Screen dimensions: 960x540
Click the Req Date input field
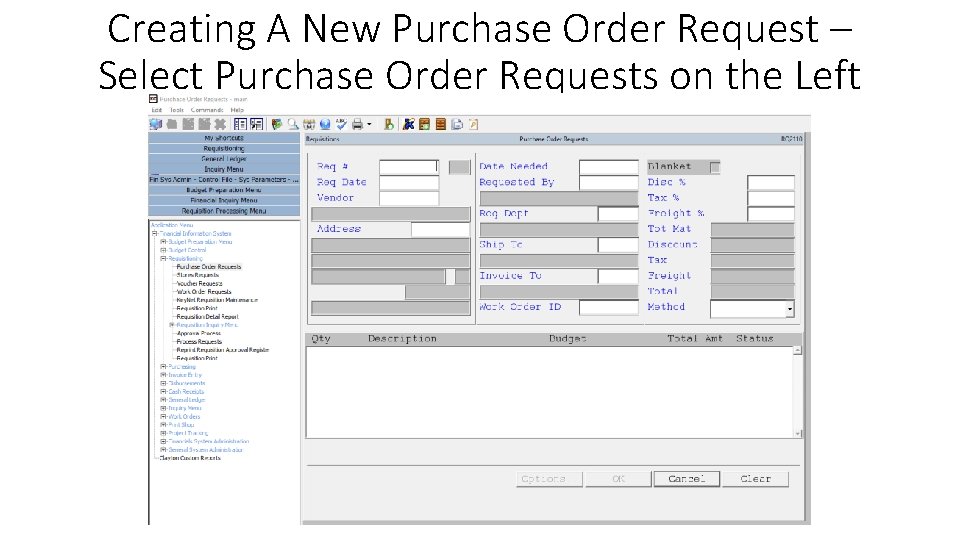[x=409, y=182]
